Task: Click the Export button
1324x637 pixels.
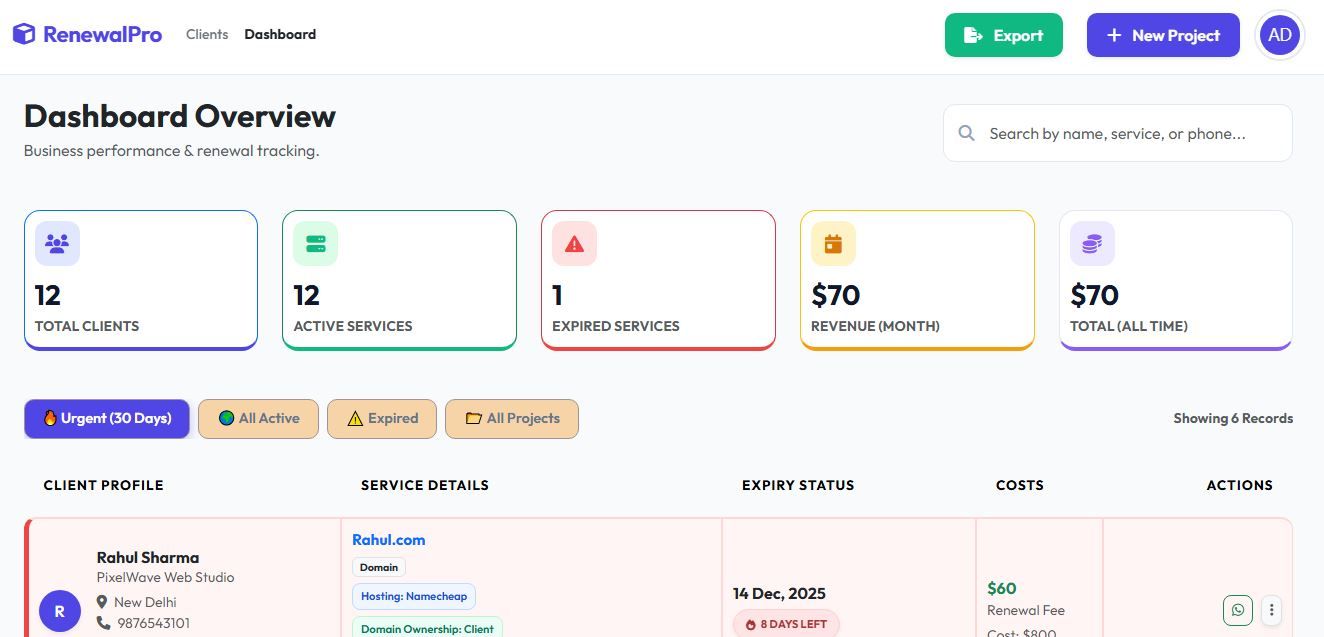Action: pos(1004,35)
